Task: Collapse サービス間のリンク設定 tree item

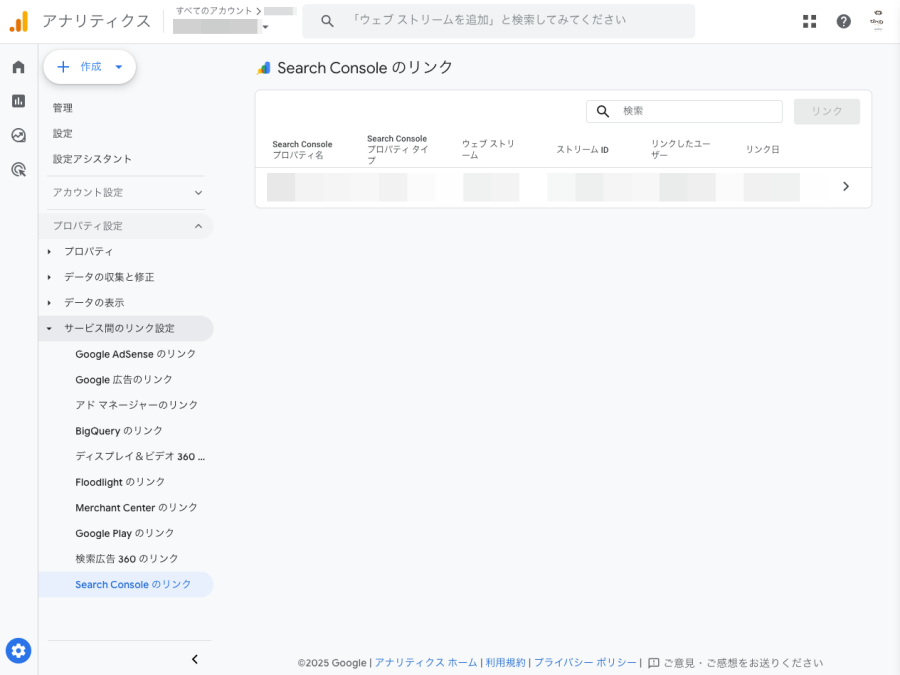Action: click(x=49, y=328)
